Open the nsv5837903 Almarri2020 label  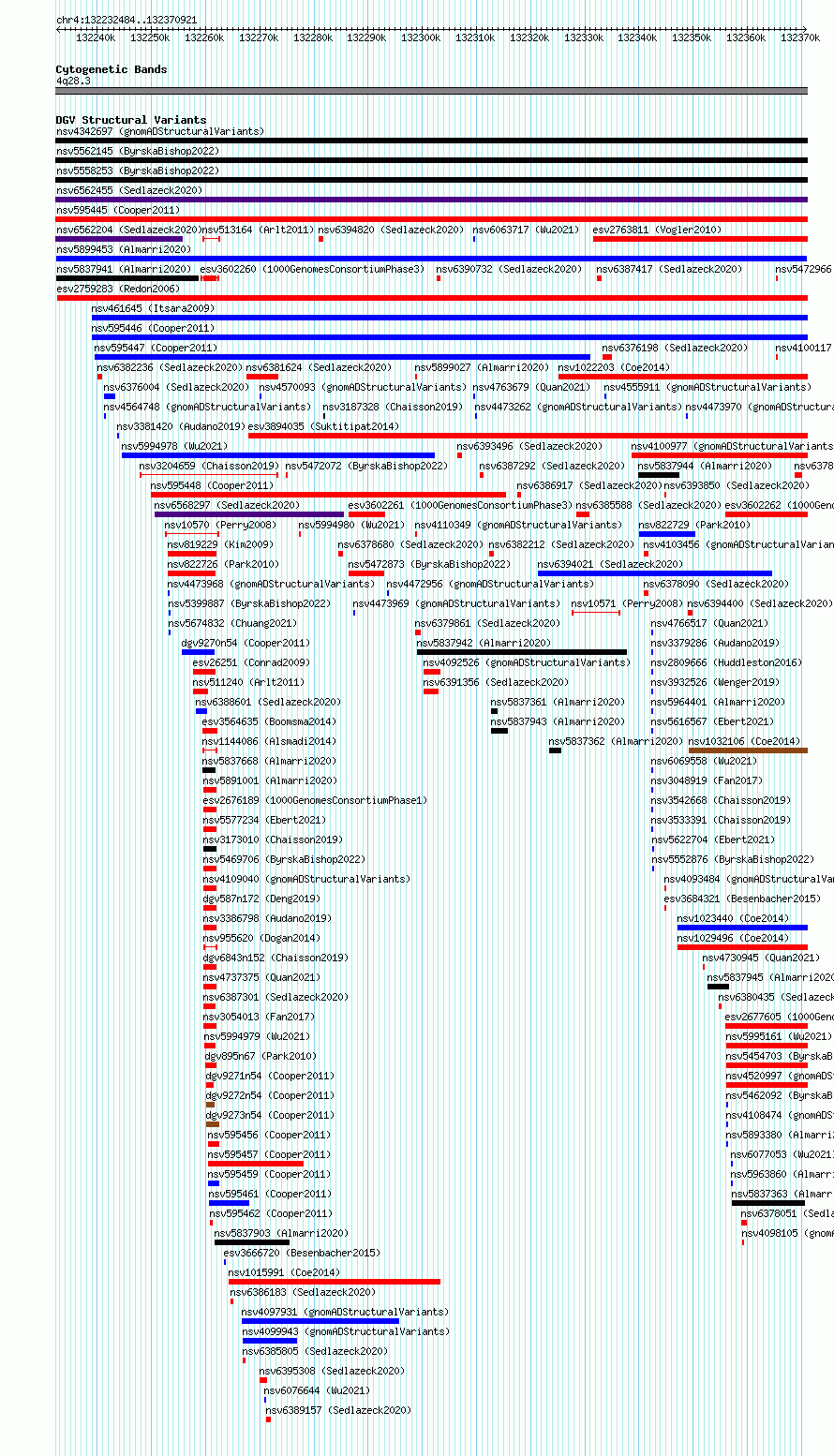click(x=281, y=1233)
